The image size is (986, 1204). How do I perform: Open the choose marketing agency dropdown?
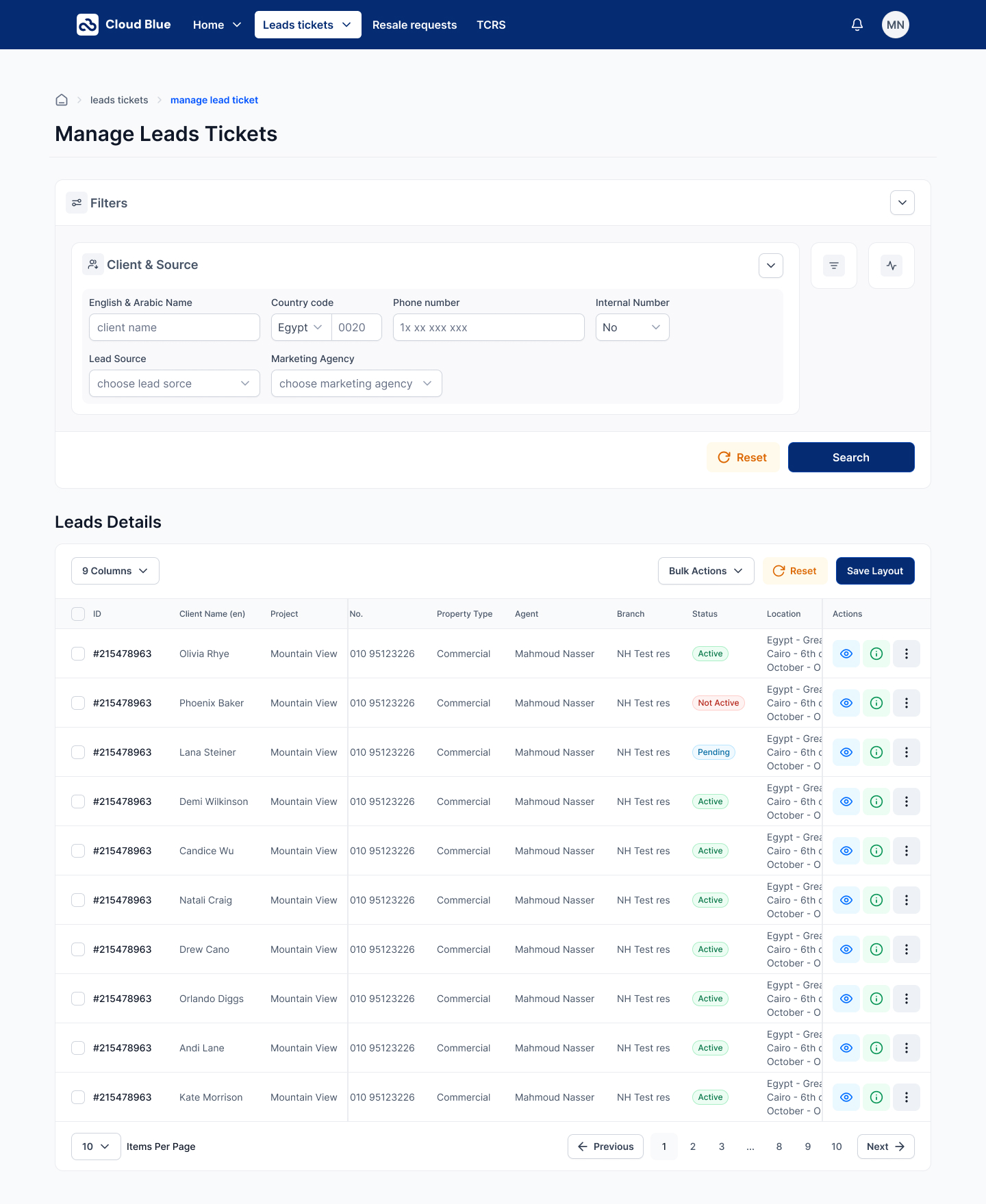[x=357, y=383]
